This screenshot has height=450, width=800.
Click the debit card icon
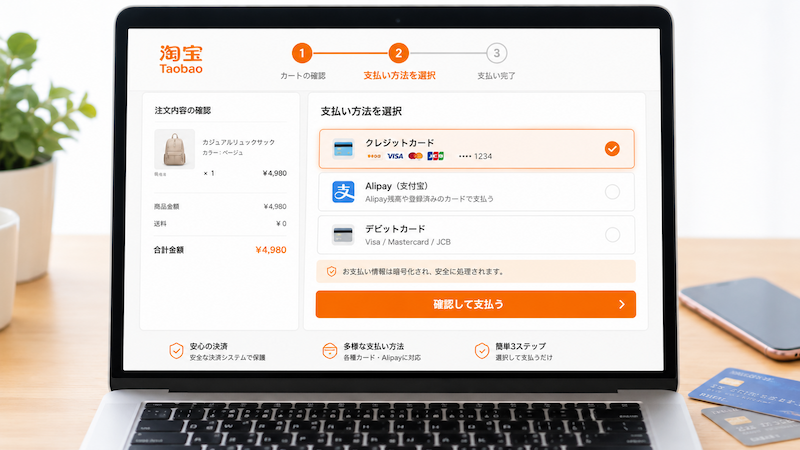343,235
